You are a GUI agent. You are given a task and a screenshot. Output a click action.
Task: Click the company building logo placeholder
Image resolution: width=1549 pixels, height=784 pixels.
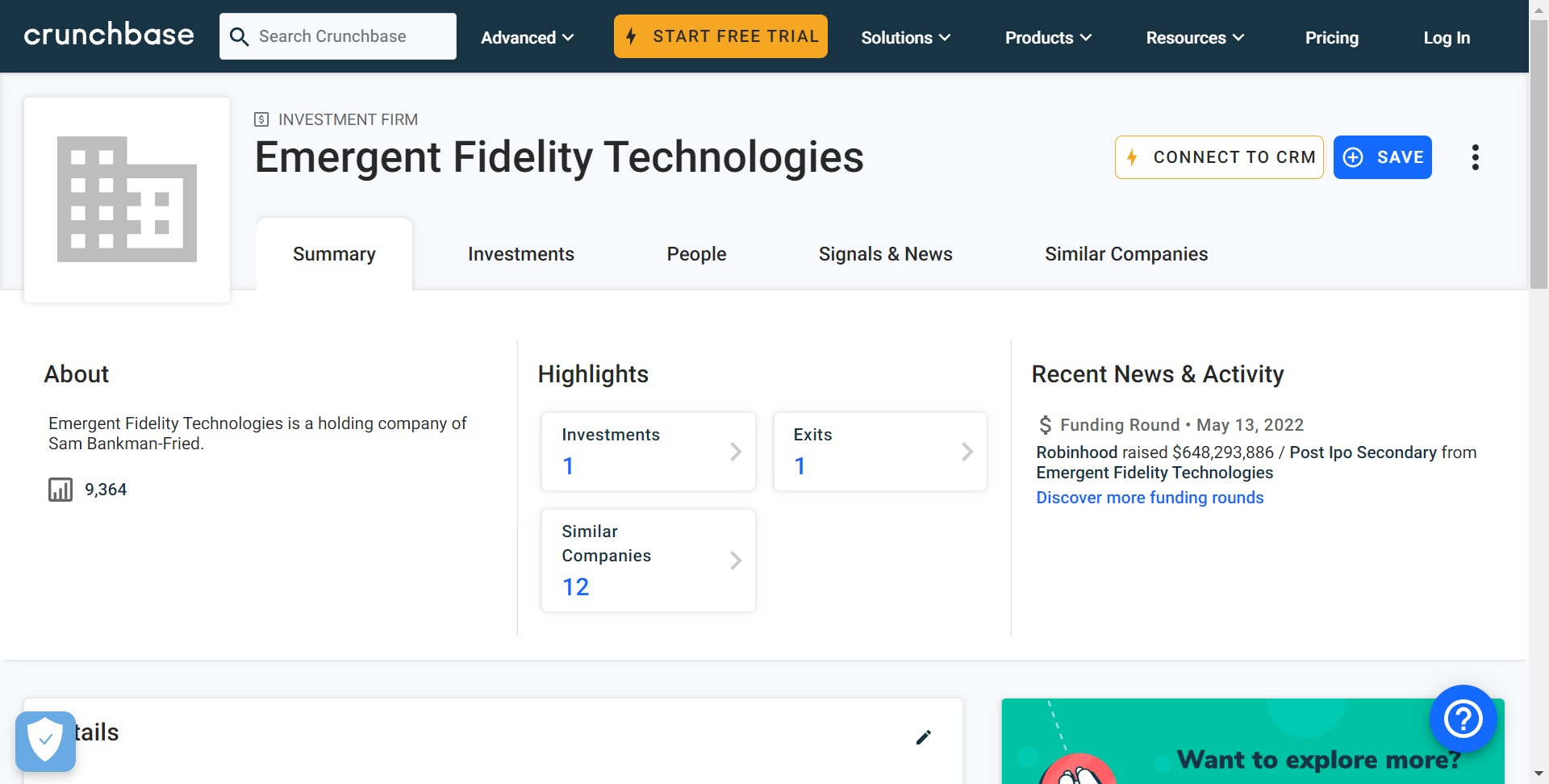127,200
